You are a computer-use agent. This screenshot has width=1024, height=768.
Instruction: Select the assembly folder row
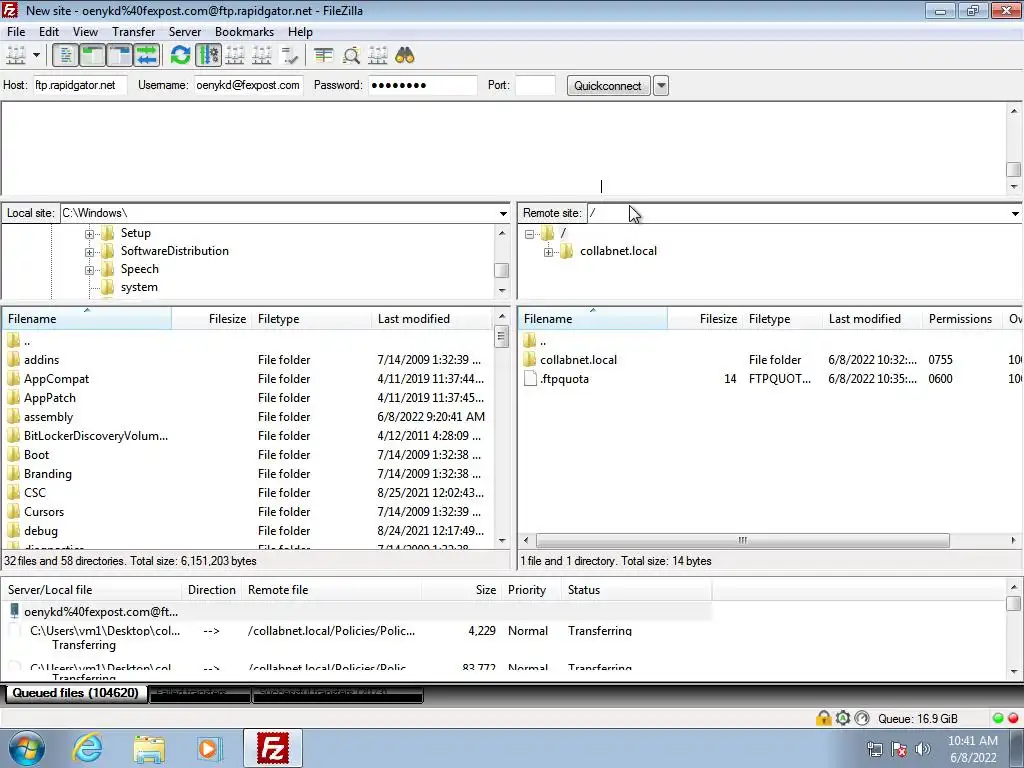(246, 417)
